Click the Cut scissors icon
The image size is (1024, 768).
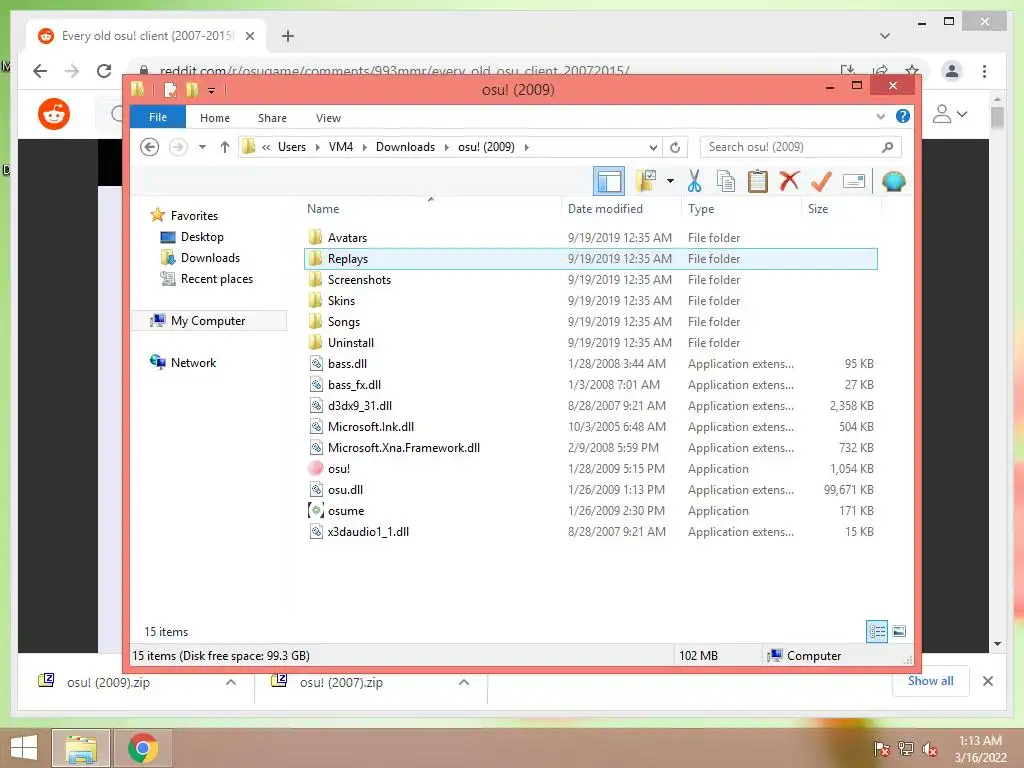coord(694,181)
